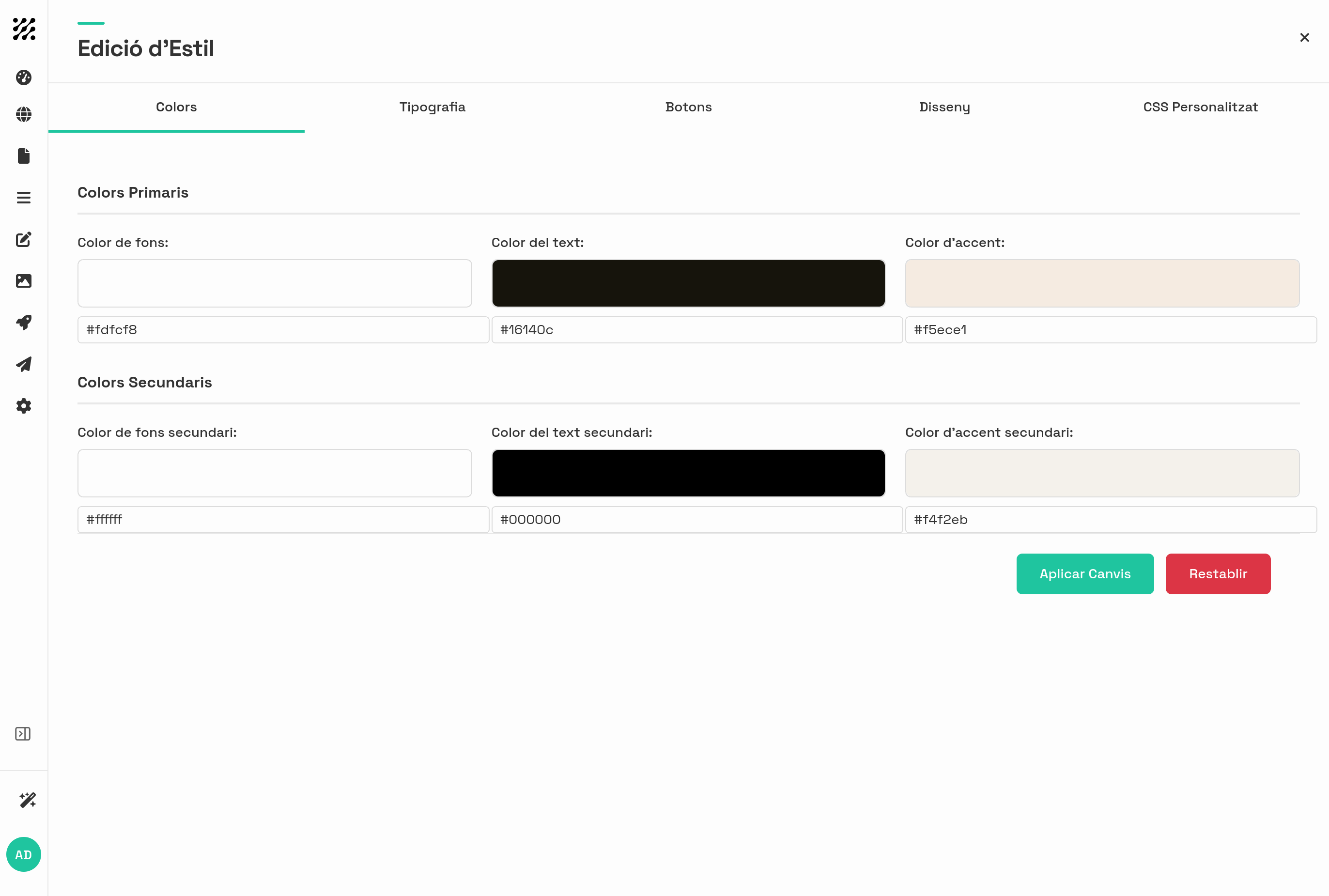Click the #000000 hex input field
This screenshot has height=896, width=1329.
tap(697, 519)
